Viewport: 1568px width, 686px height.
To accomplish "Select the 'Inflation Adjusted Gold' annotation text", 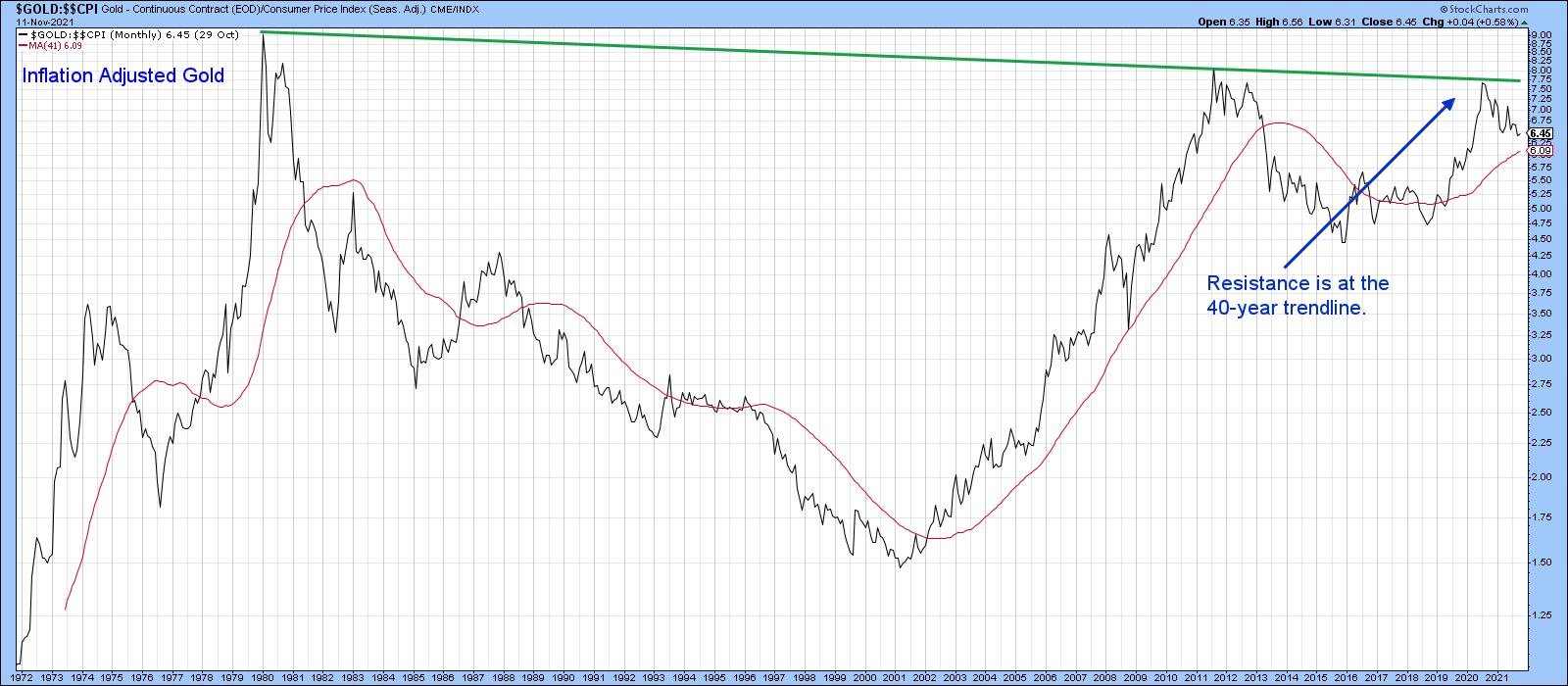I will click(x=122, y=75).
